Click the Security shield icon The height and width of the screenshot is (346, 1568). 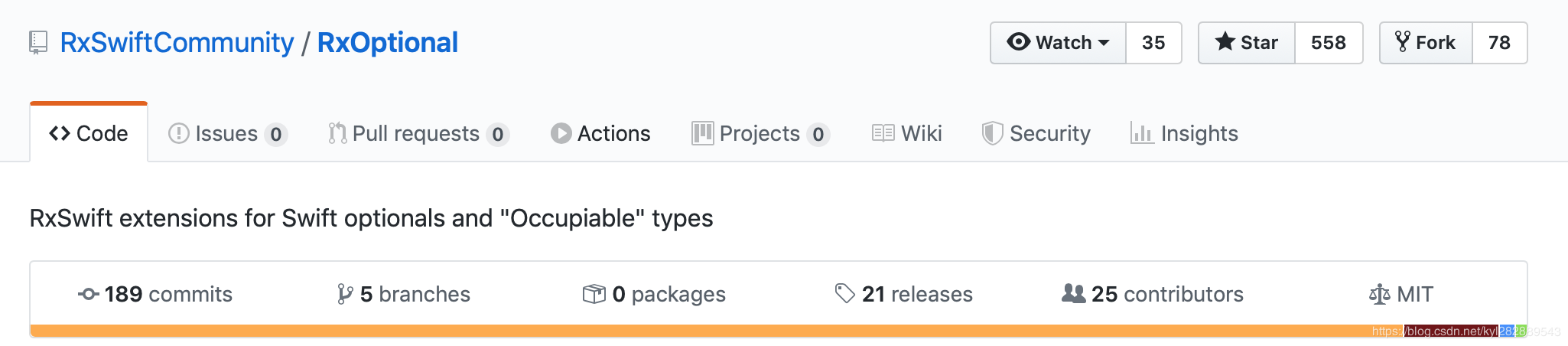tap(992, 133)
